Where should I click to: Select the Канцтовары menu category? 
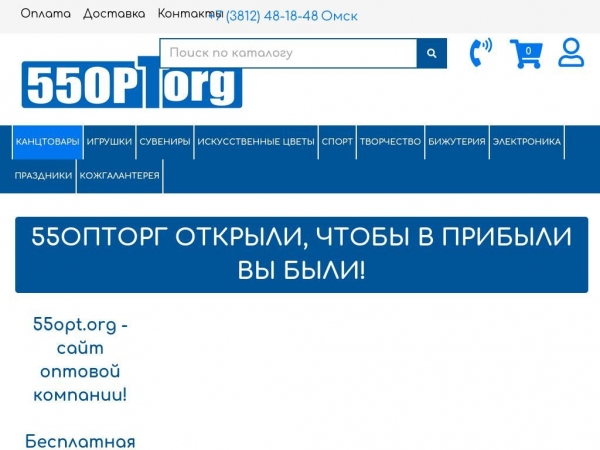tap(47, 142)
